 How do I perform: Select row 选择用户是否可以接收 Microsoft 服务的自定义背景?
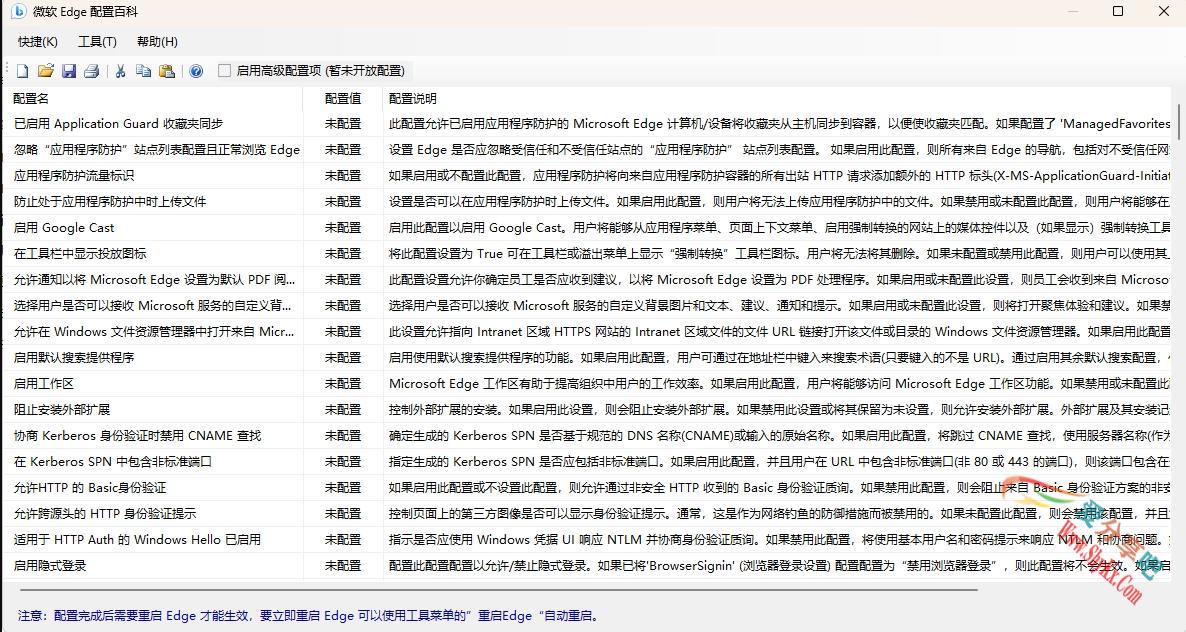pyautogui.click(x=587, y=305)
